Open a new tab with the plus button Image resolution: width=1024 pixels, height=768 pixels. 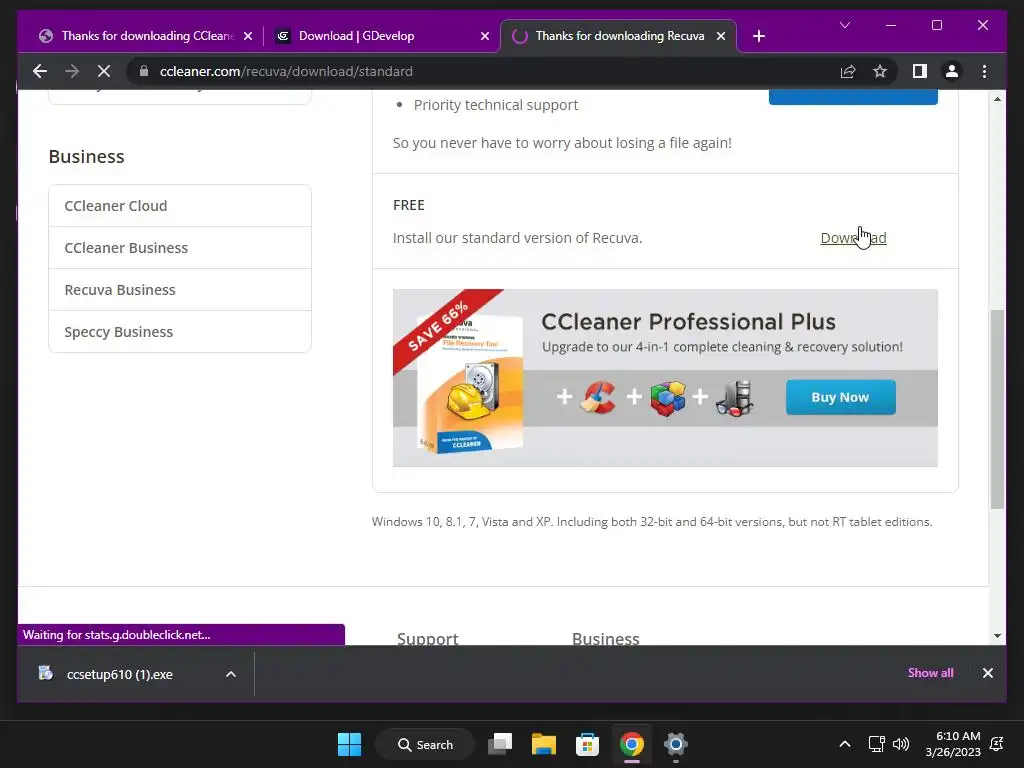tap(758, 36)
